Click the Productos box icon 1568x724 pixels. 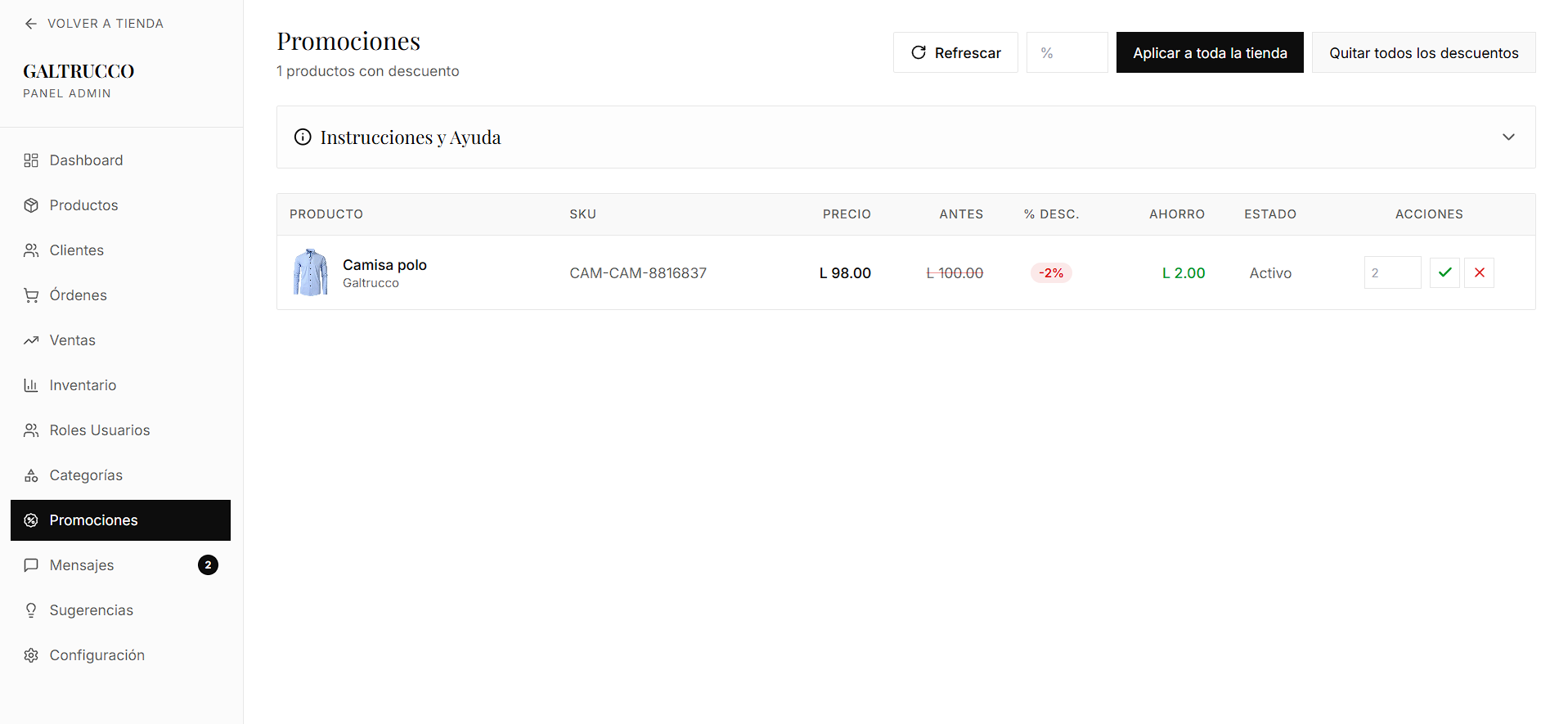pos(31,205)
